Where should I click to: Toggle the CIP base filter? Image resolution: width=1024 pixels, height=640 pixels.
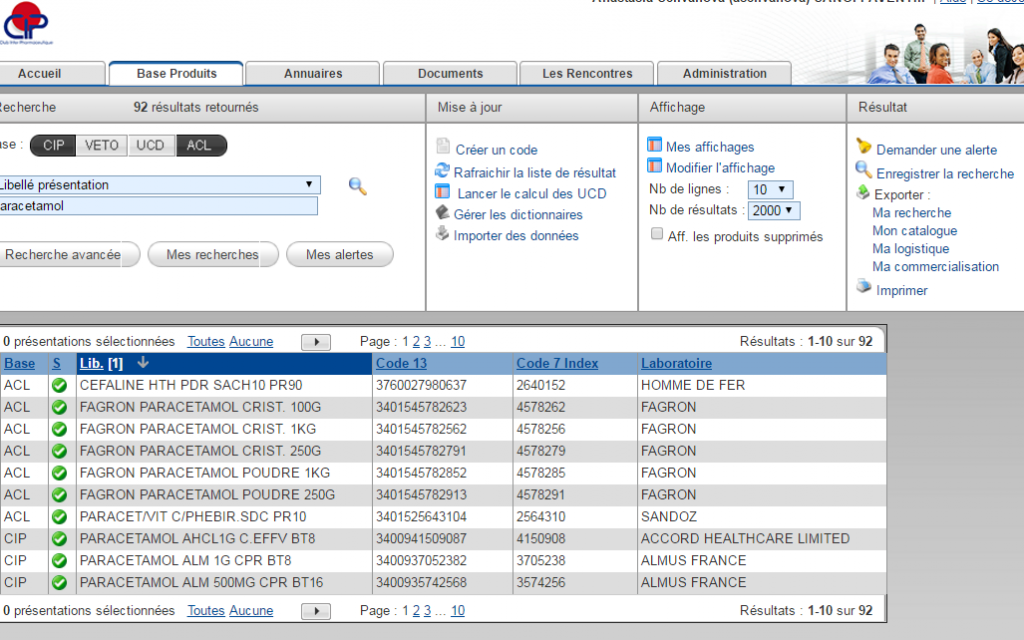[x=54, y=146]
